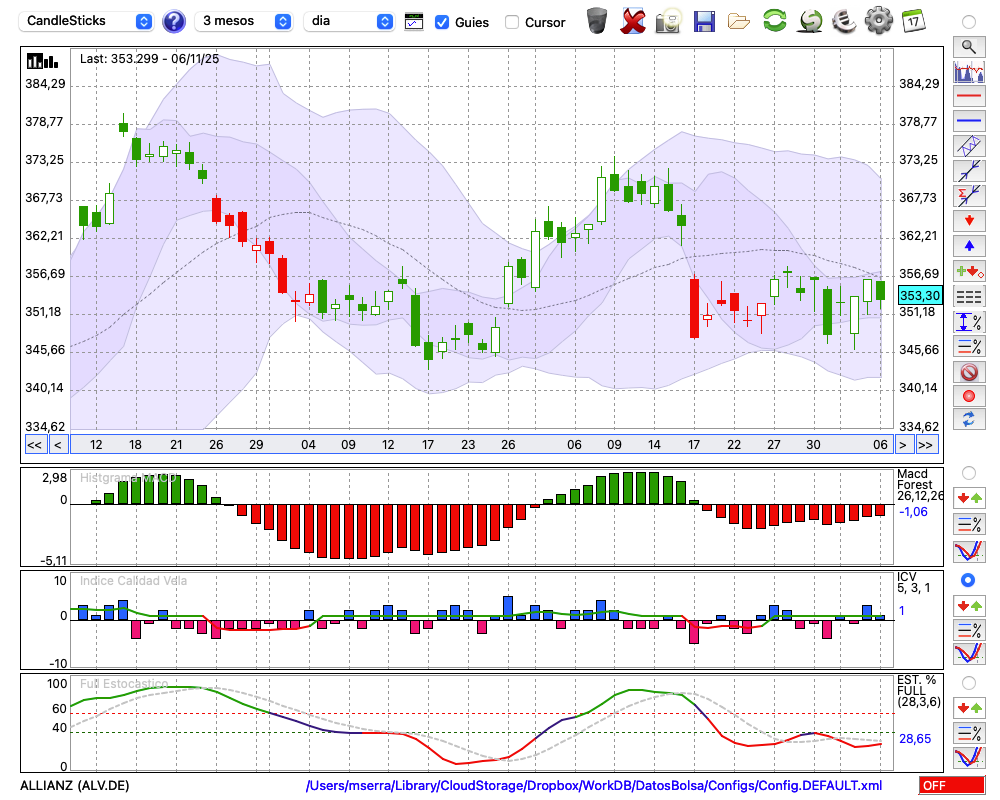Open the folder icon in toolbar
Image resolution: width=1000 pixels, height=800 pixels.
[x=739, y=20]
